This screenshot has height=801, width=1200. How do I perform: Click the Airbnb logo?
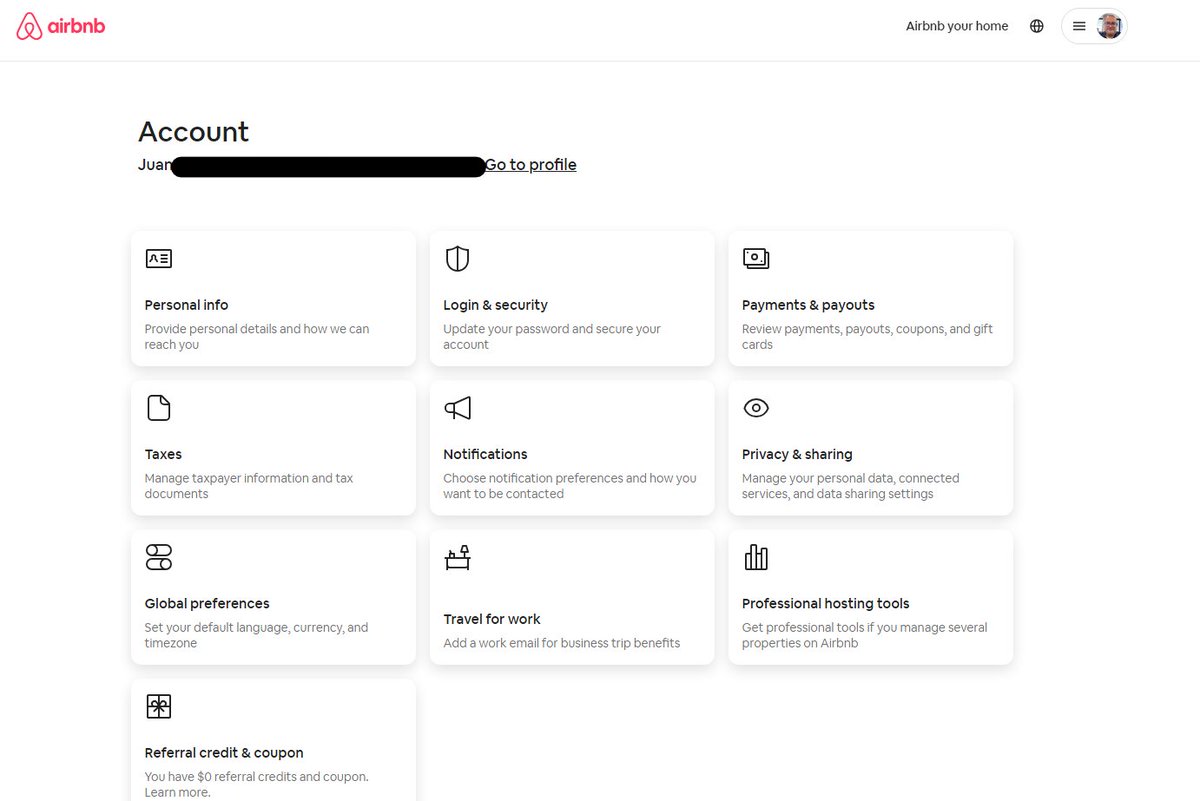click(61, 26)
